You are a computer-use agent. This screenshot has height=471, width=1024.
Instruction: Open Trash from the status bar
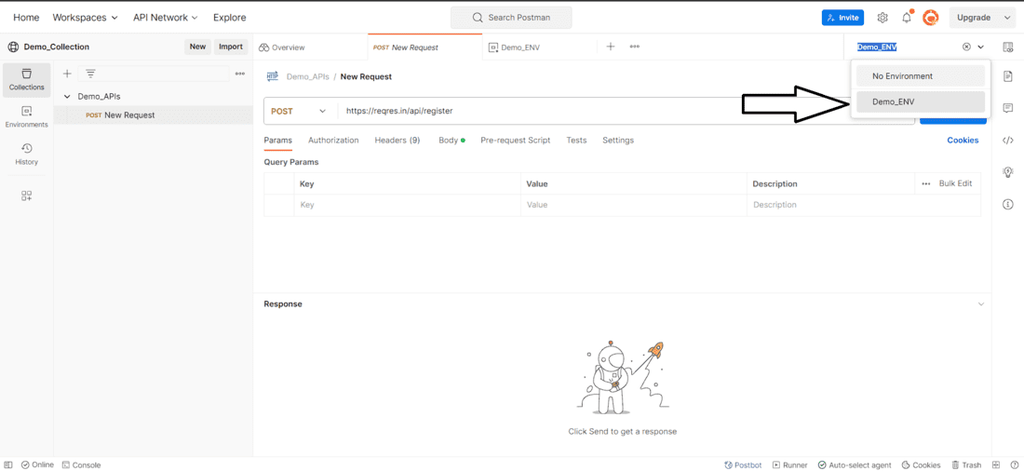click(967, 465)
